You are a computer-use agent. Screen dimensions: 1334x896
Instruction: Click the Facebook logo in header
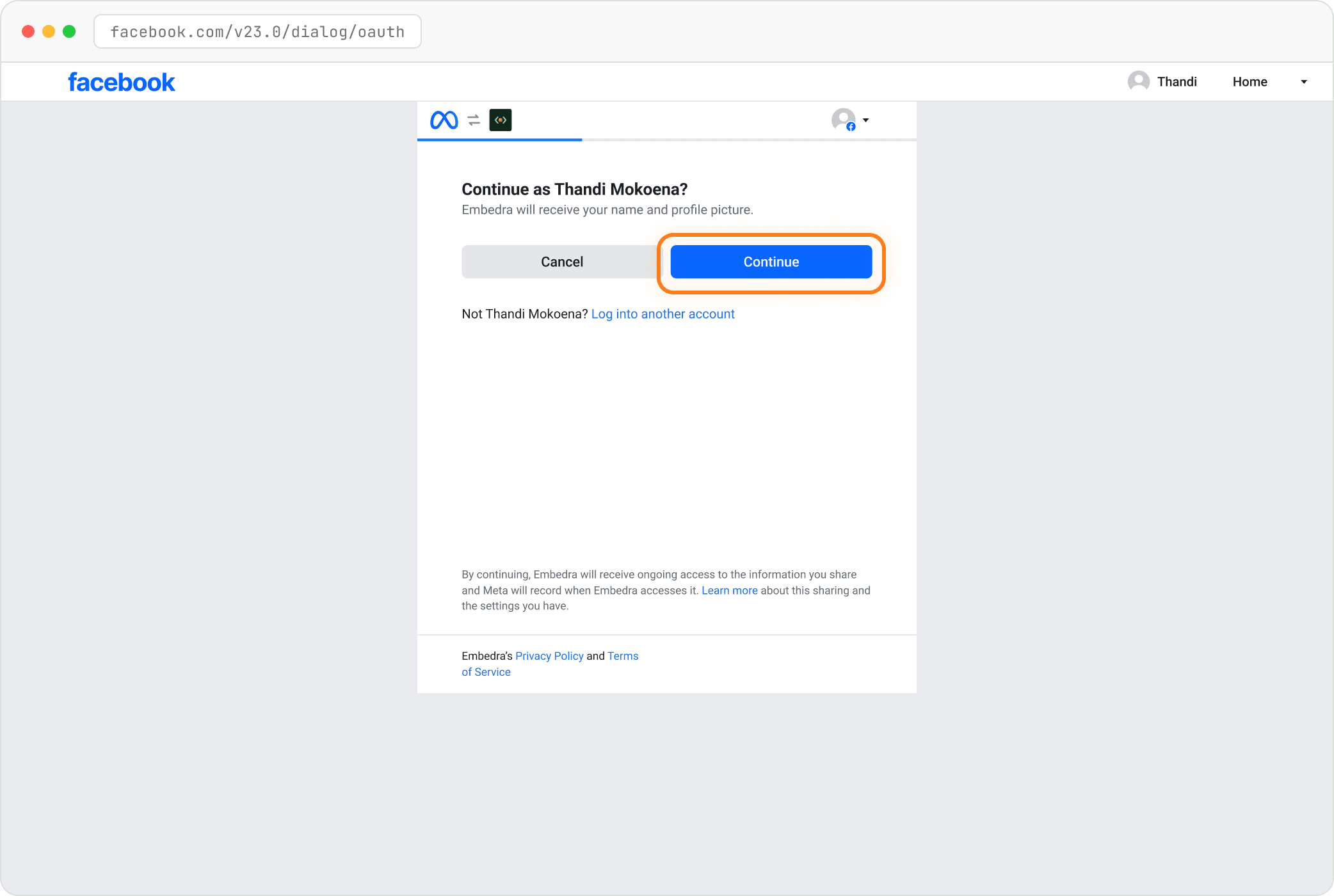pyautogui.click(x=122, y=82)
